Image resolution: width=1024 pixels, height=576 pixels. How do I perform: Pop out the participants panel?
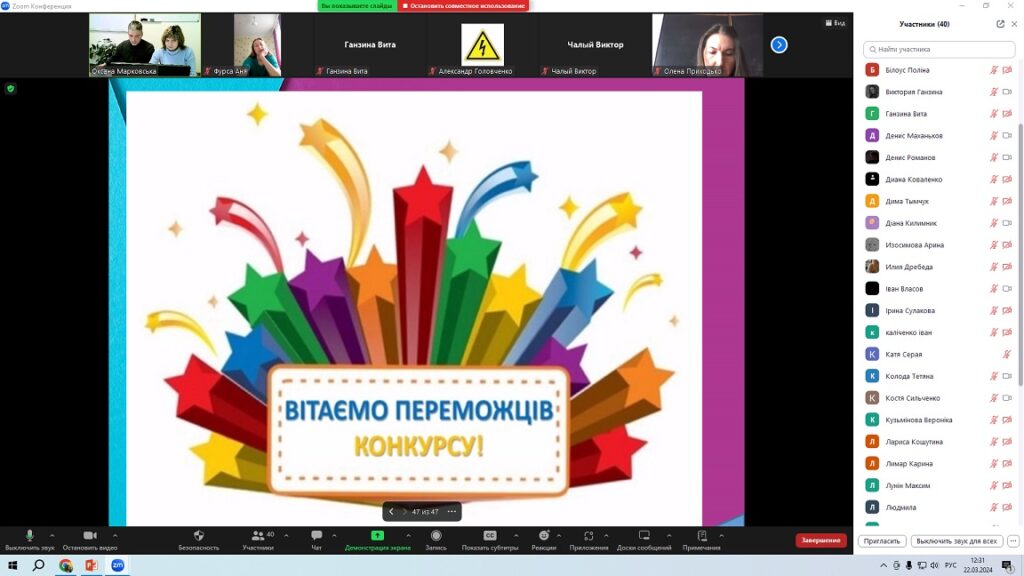[x=1000, y=24]
